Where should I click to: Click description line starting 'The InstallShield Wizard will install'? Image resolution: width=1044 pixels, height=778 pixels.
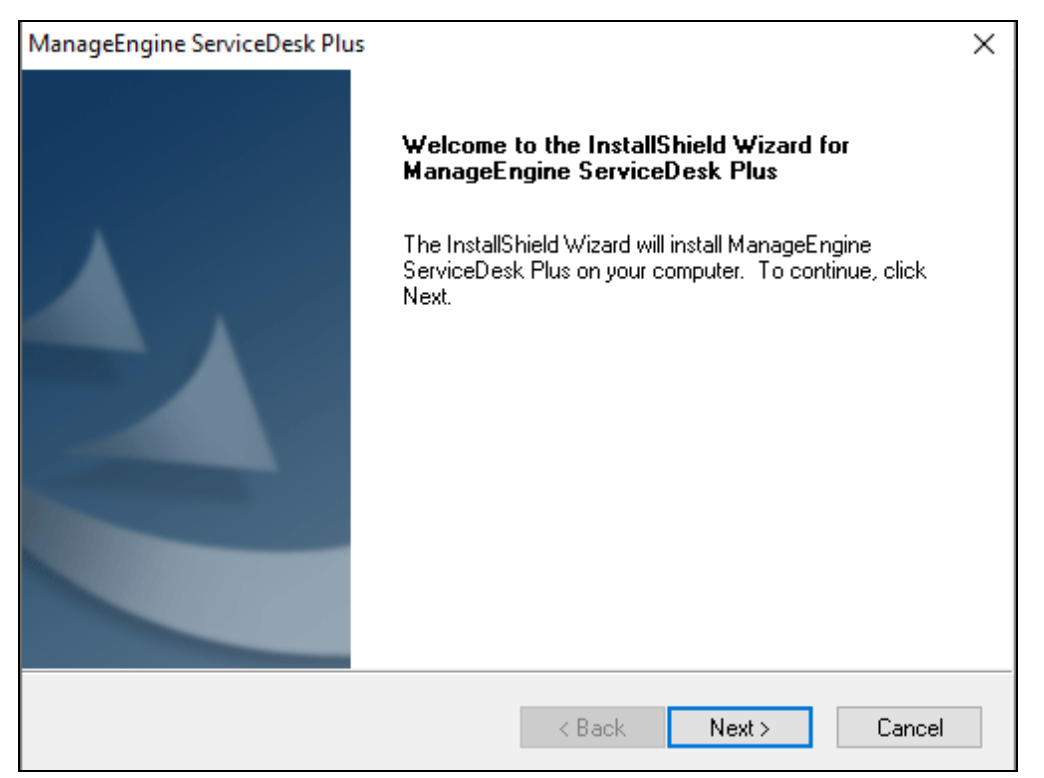coord(637,244)
